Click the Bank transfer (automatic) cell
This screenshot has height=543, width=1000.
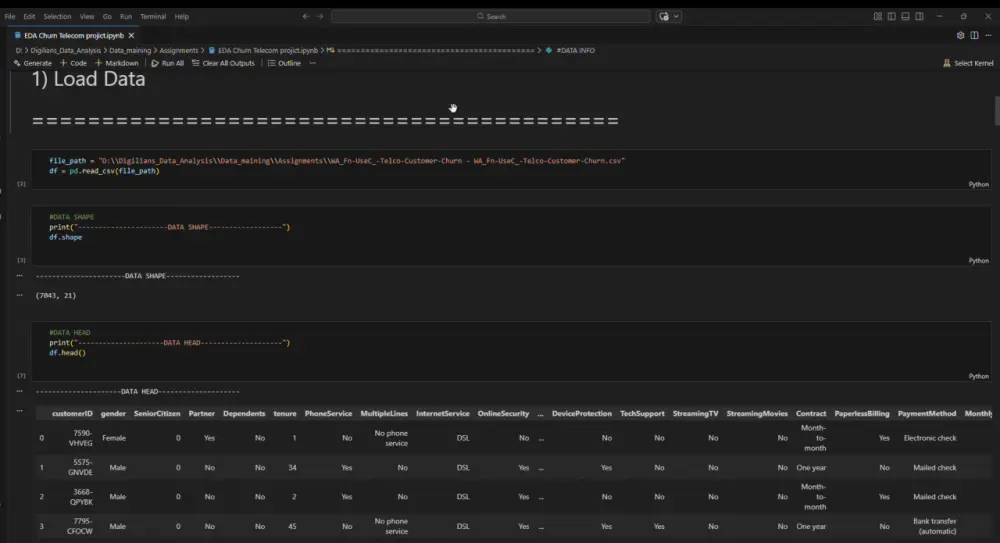(x=934, y=526)
